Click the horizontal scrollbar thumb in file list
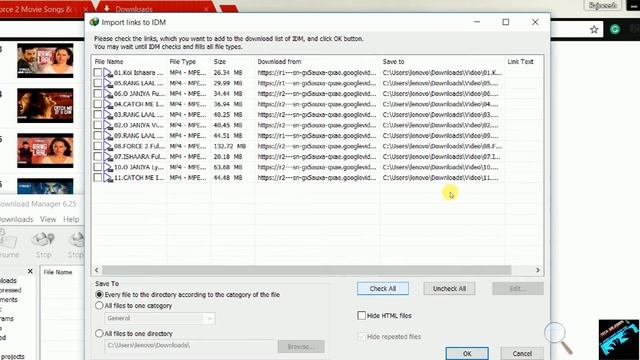This screenshot has width=640, height=360. click(x=306, y=270)
